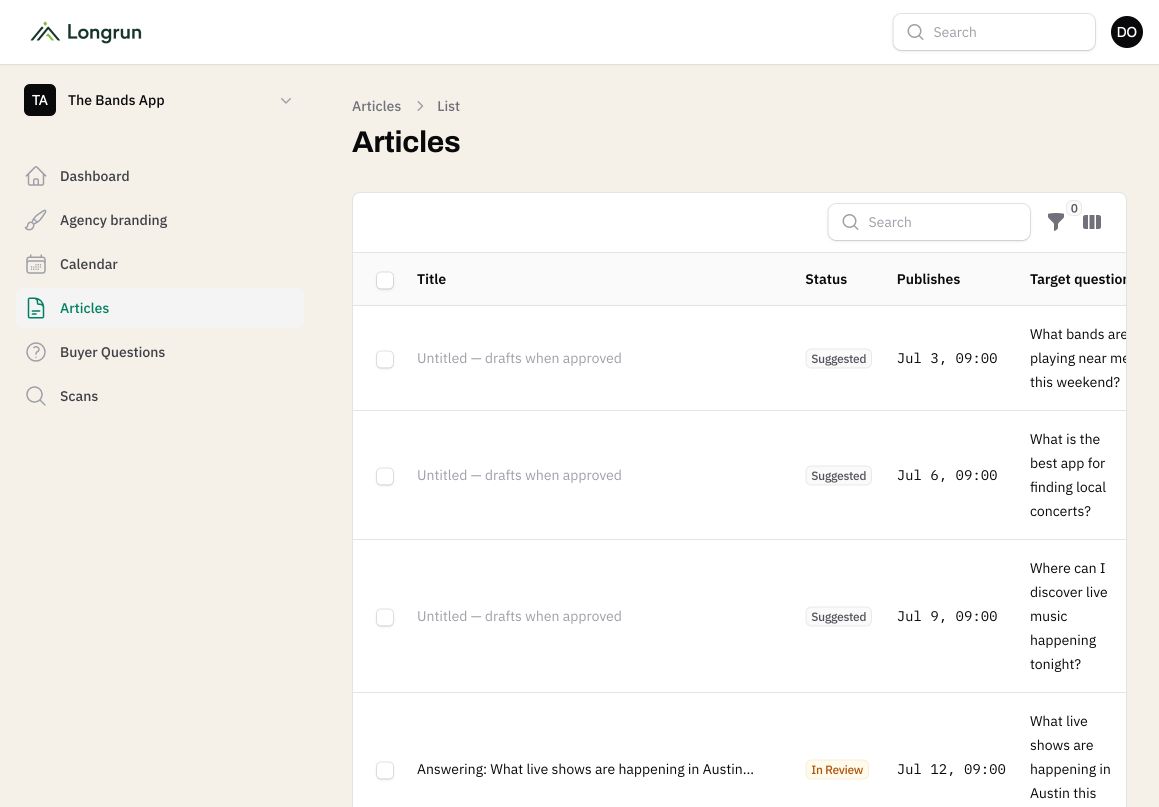Toggle table columns with the columns icon
The height and width of the screenshot is (807, 1159).
click(1092, 222)
